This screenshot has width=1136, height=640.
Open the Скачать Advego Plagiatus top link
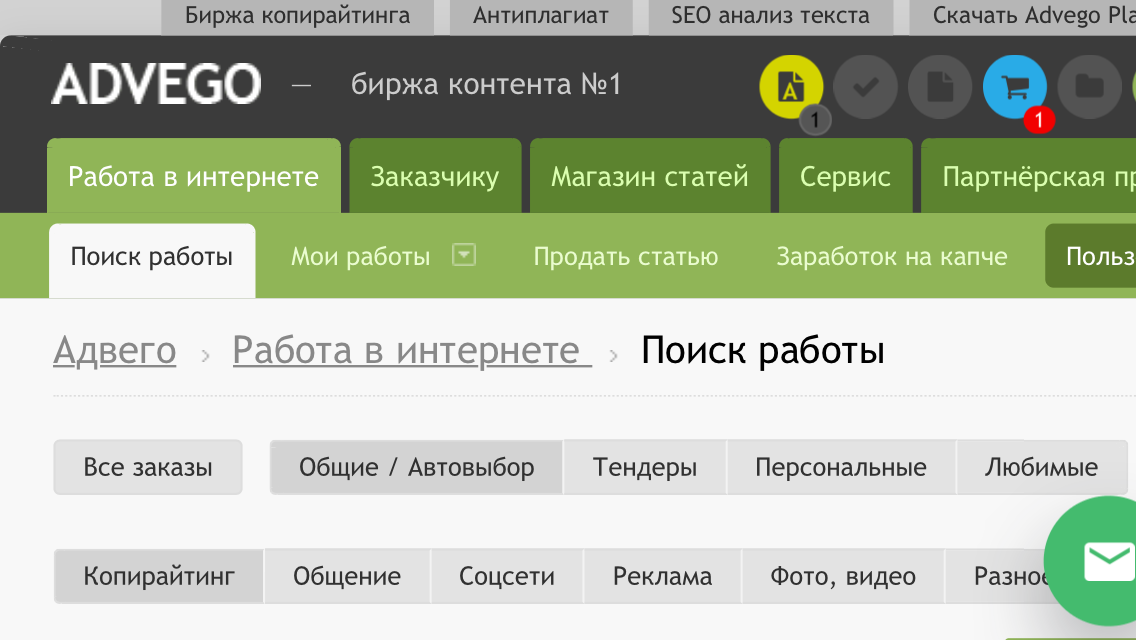(x=1023, y=16)
